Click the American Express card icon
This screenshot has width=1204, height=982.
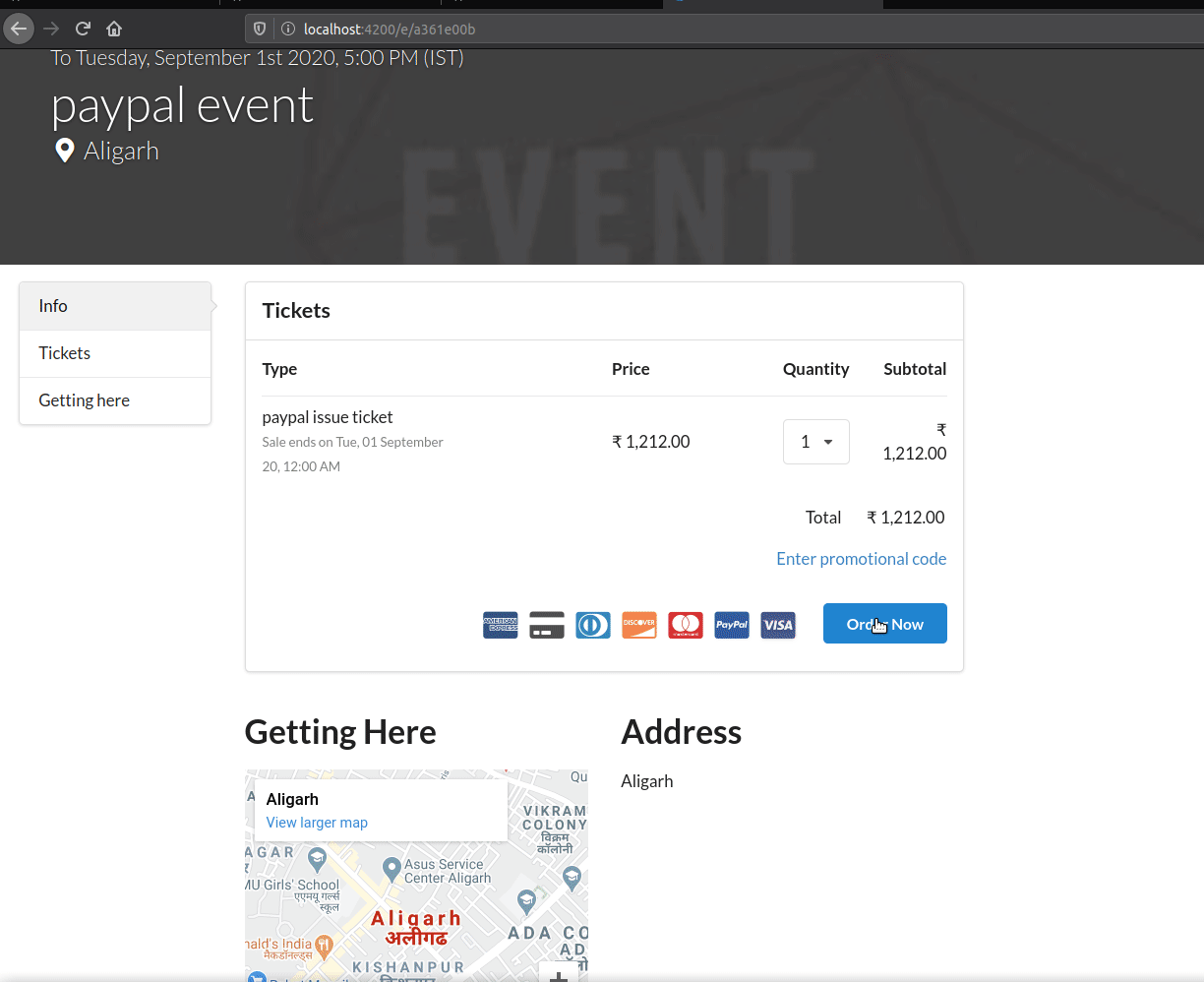(501, 625)
